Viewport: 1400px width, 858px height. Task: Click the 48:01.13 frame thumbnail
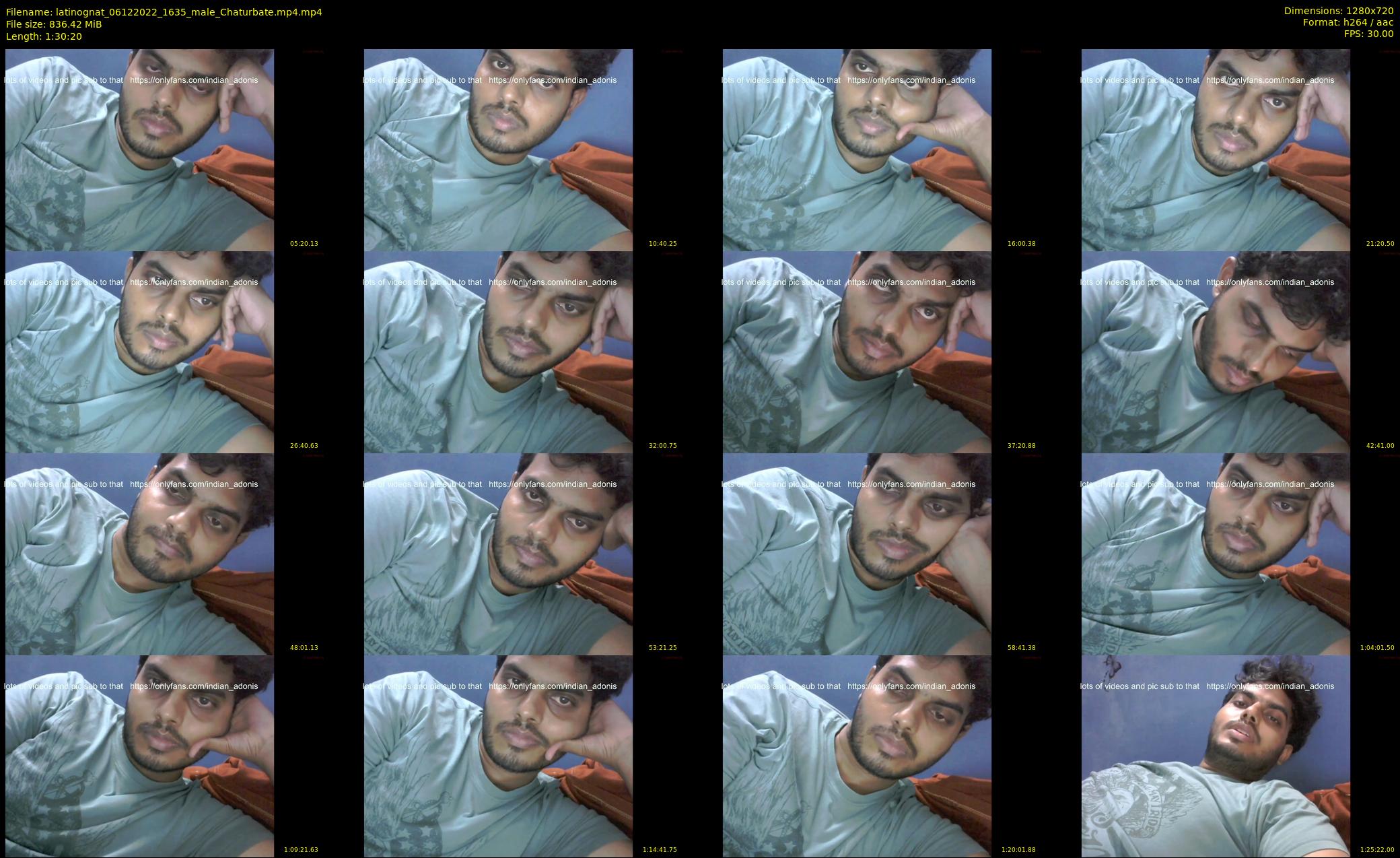pyautogui.click(x=139, y=554)
